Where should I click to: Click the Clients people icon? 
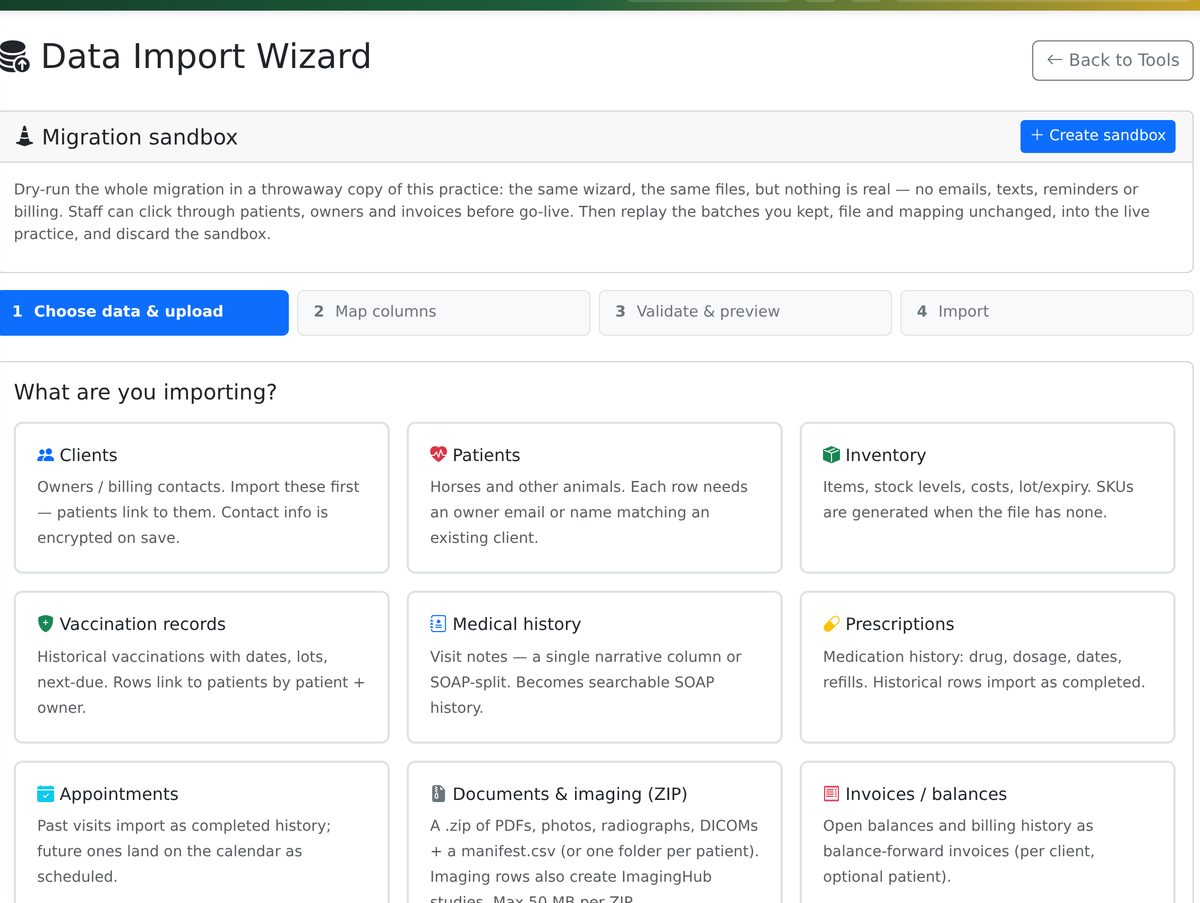[45, 455]
